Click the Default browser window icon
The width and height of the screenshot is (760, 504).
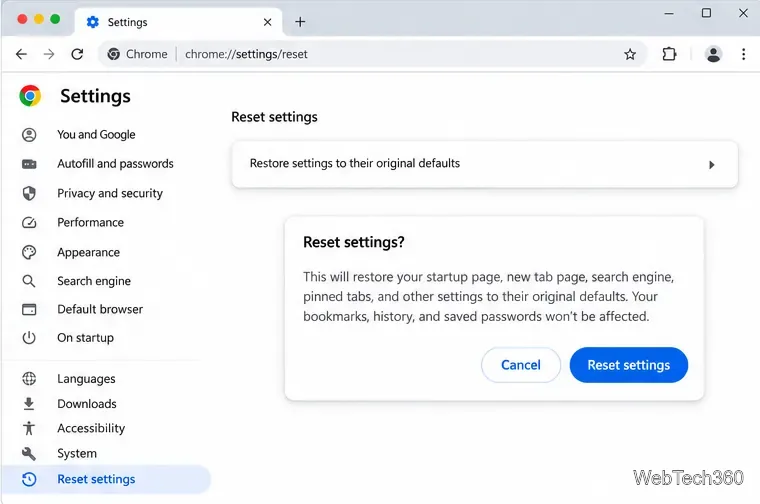(29, 309)
